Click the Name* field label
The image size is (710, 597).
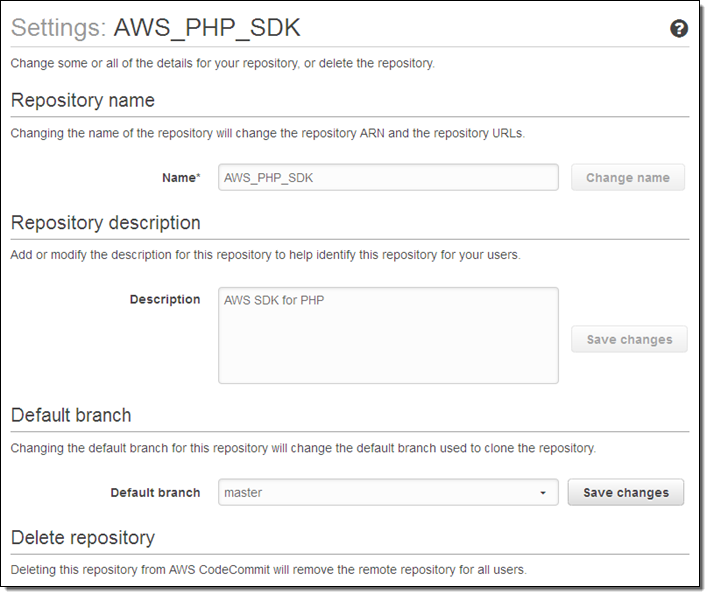tap(181, 177)
